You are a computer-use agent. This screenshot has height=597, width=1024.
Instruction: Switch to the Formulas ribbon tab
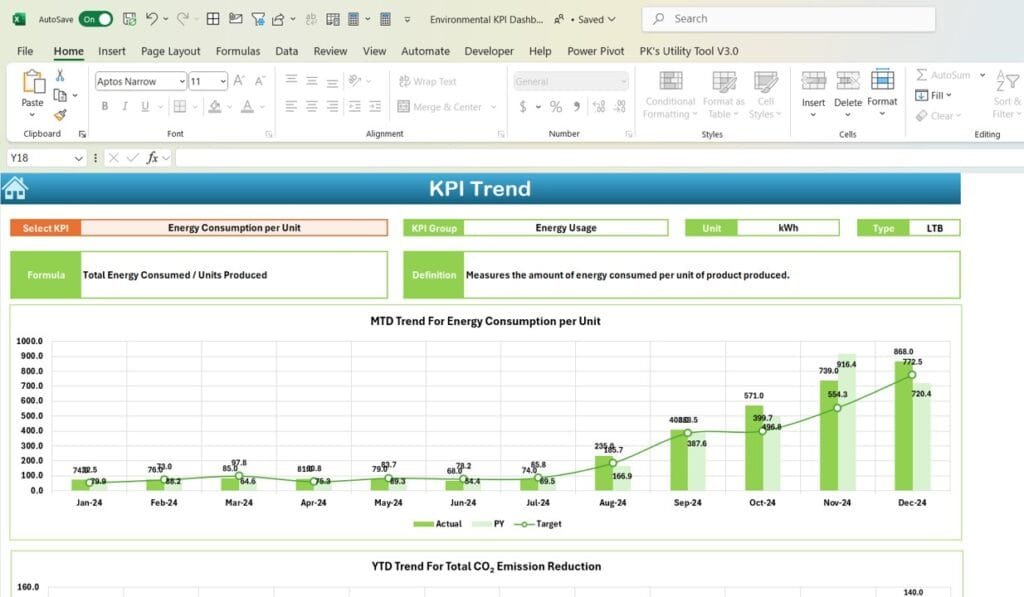click(x=238, y=50)
